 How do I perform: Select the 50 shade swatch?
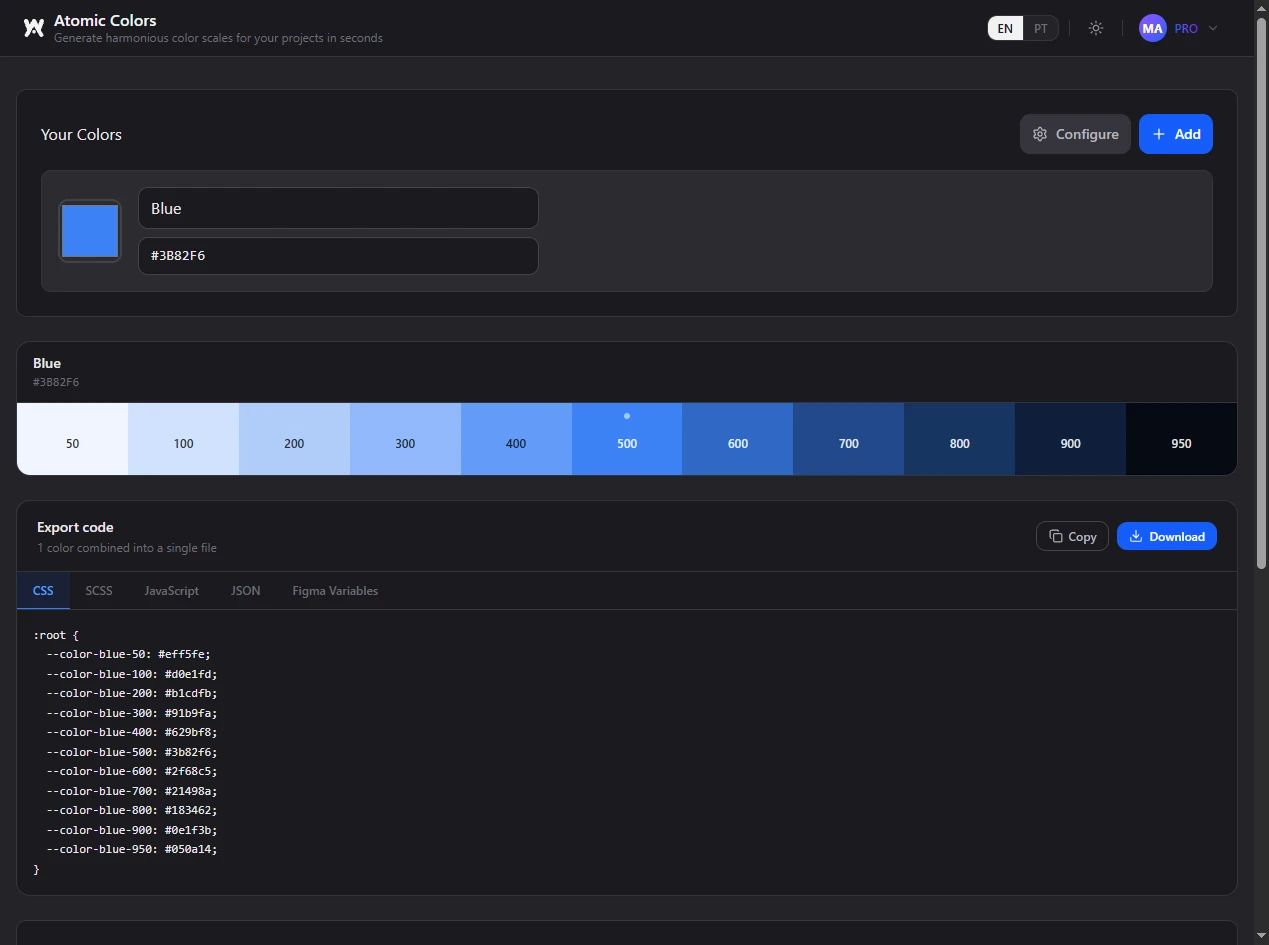click(x=72, y=439)
